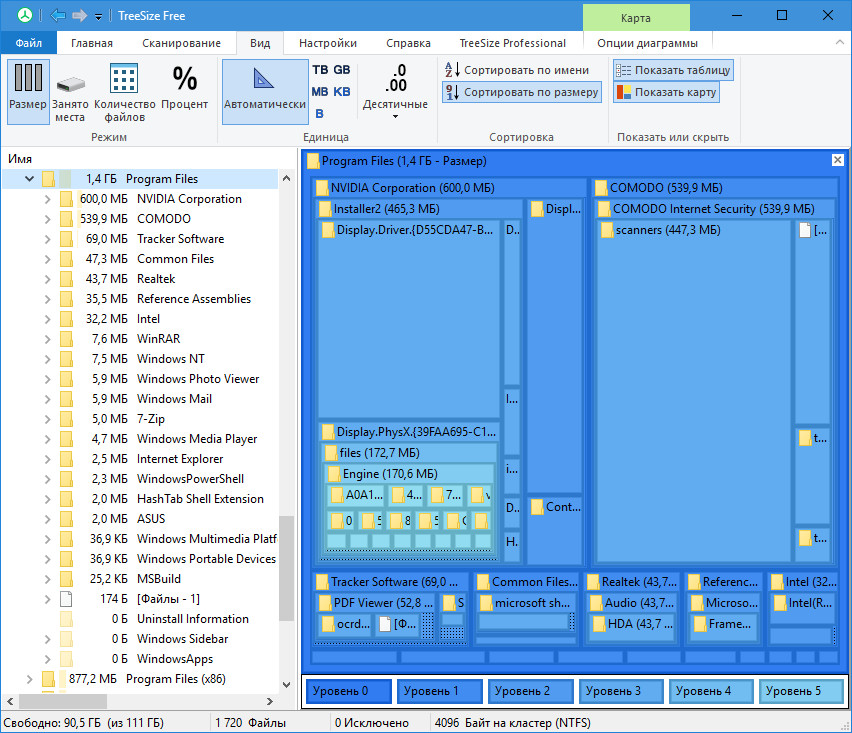The height and width of the screenshot is (733, 852).
Task: Open the TreeSize Professional tab
Action: click(x=512, y=43)
